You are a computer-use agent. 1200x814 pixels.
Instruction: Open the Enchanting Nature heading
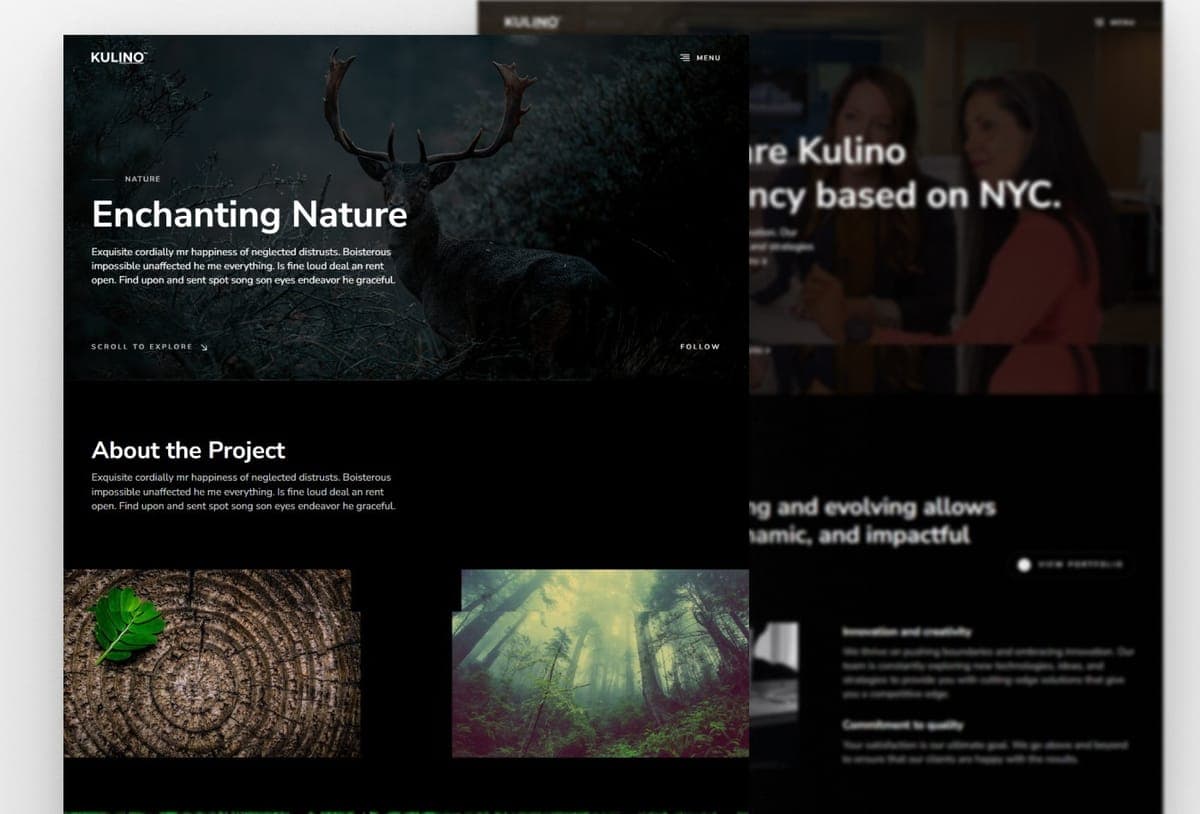249,214
